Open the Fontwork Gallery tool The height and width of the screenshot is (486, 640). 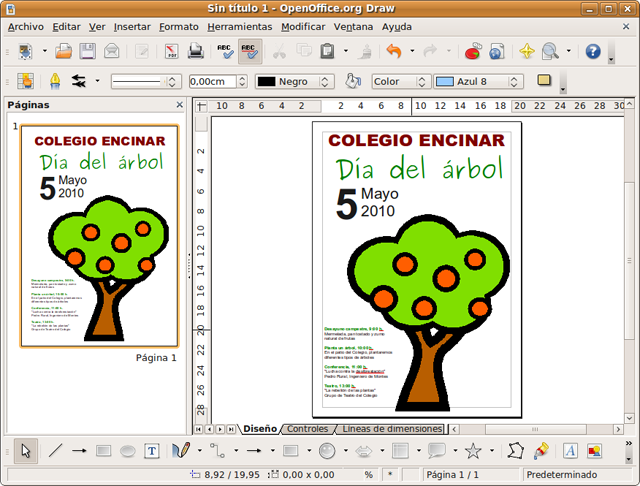coord(570,451)
